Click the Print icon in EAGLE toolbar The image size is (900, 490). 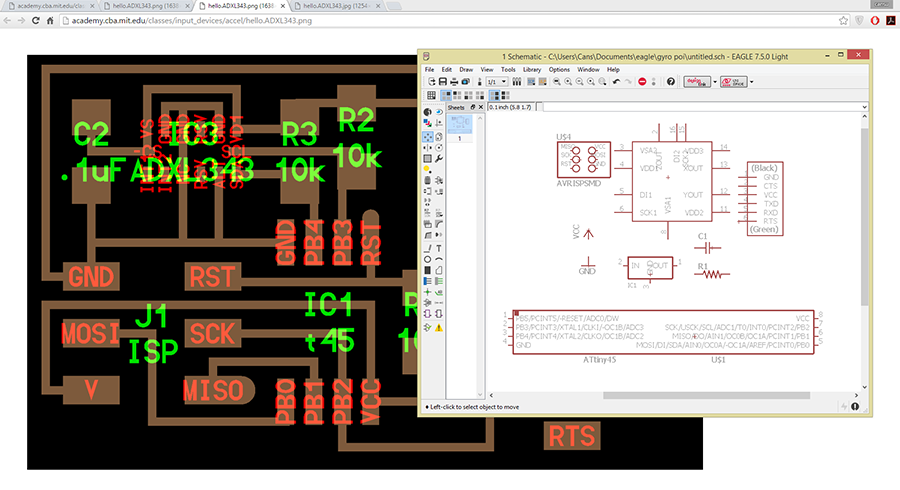coord(454,81)
